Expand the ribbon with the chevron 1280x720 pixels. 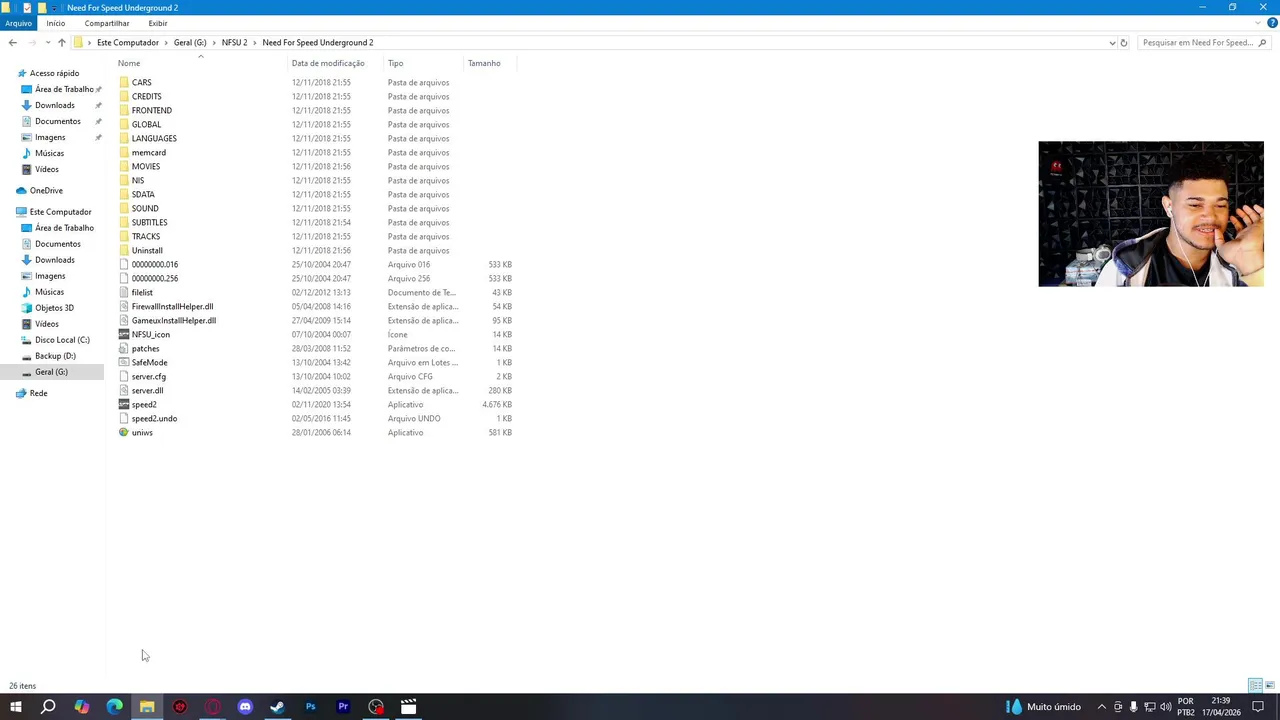1259,23
